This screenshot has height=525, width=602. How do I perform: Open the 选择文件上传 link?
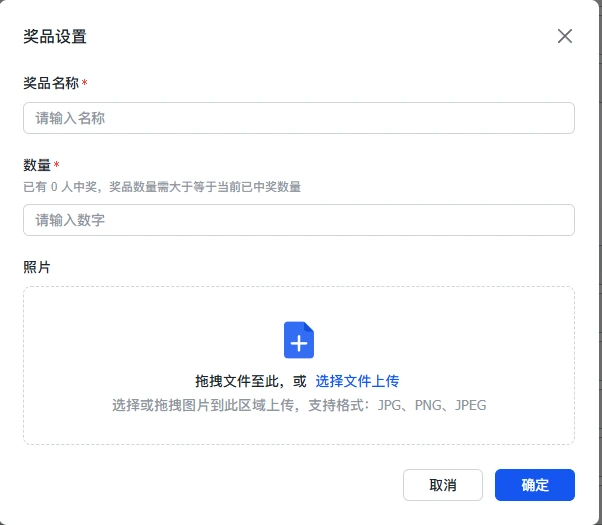(357, 381)
